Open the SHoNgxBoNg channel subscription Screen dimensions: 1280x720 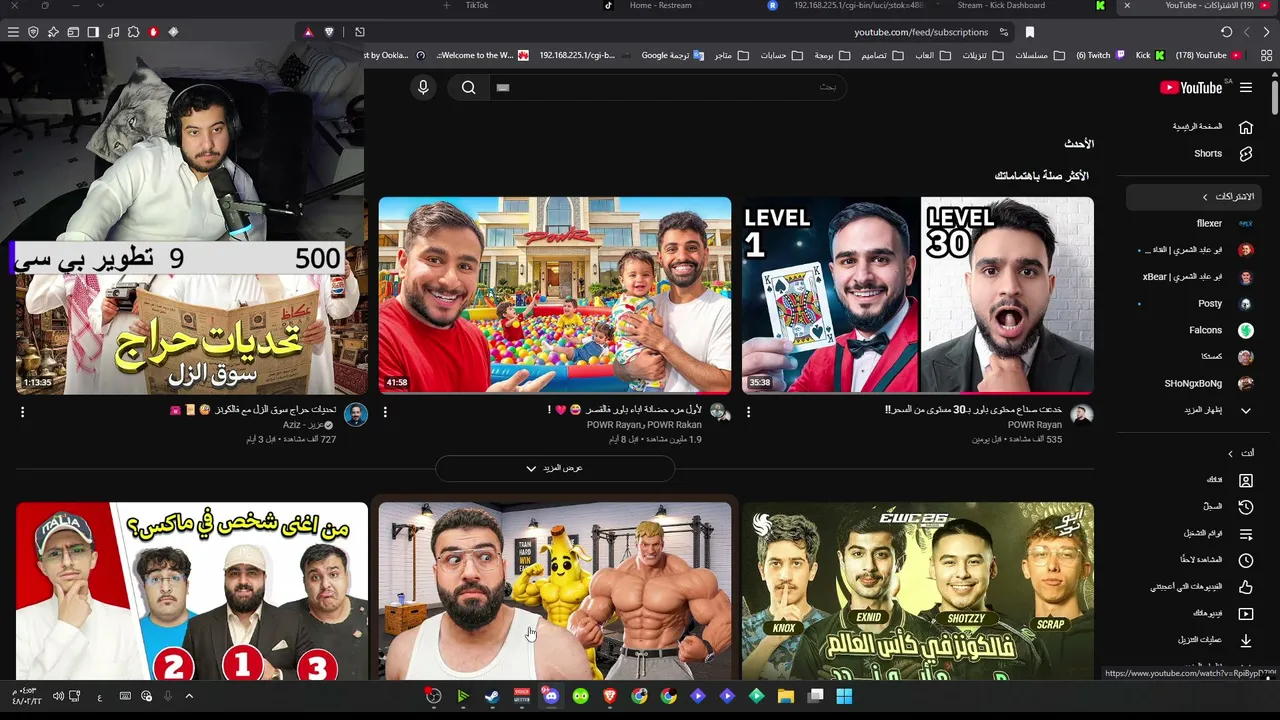1195,383
